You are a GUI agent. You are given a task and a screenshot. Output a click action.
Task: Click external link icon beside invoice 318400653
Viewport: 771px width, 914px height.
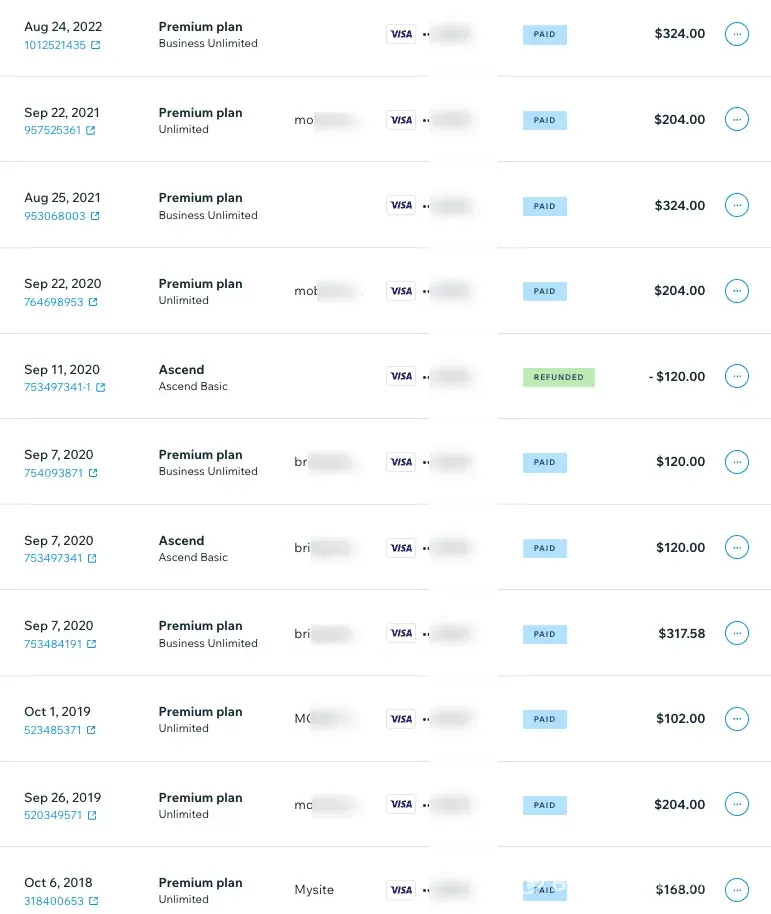[93, 901]
